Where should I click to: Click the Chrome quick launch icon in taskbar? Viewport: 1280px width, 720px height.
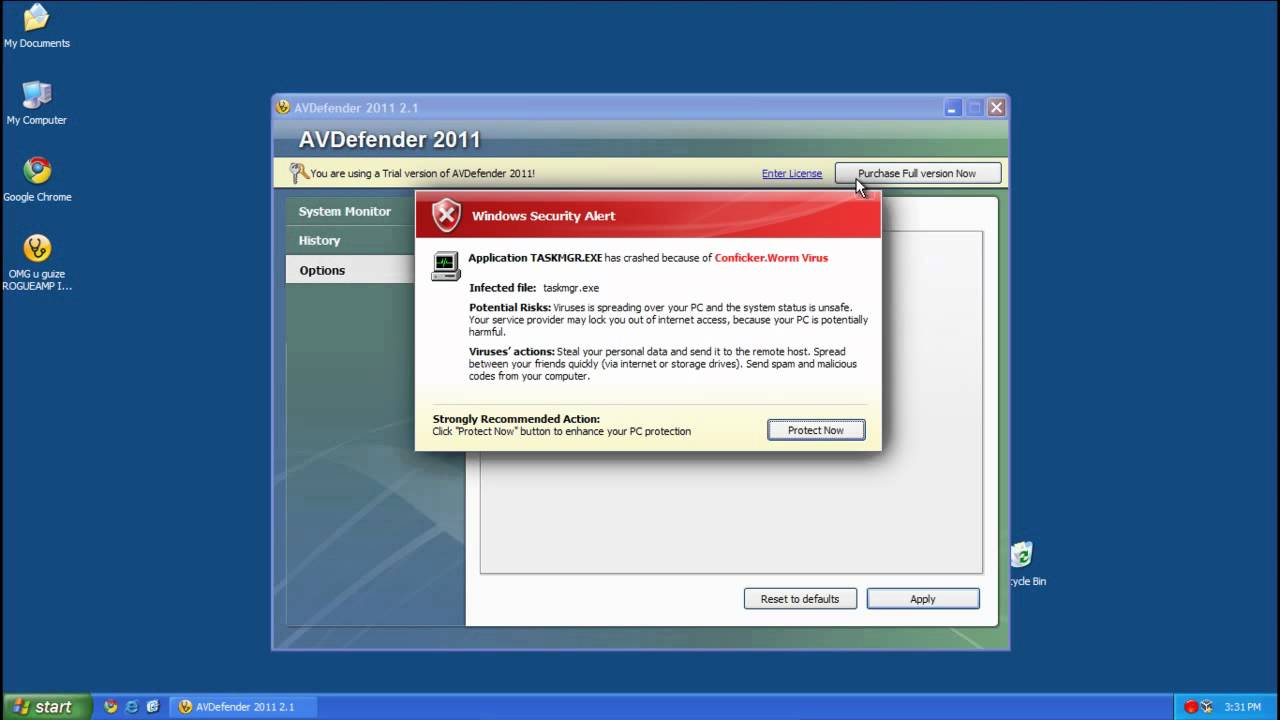click(111, 706)
